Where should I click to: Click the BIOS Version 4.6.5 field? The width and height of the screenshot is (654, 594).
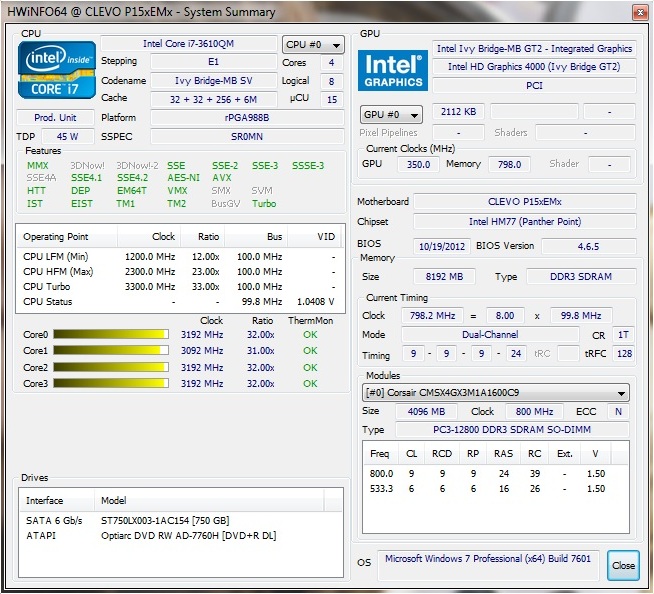tap(589, 246)
